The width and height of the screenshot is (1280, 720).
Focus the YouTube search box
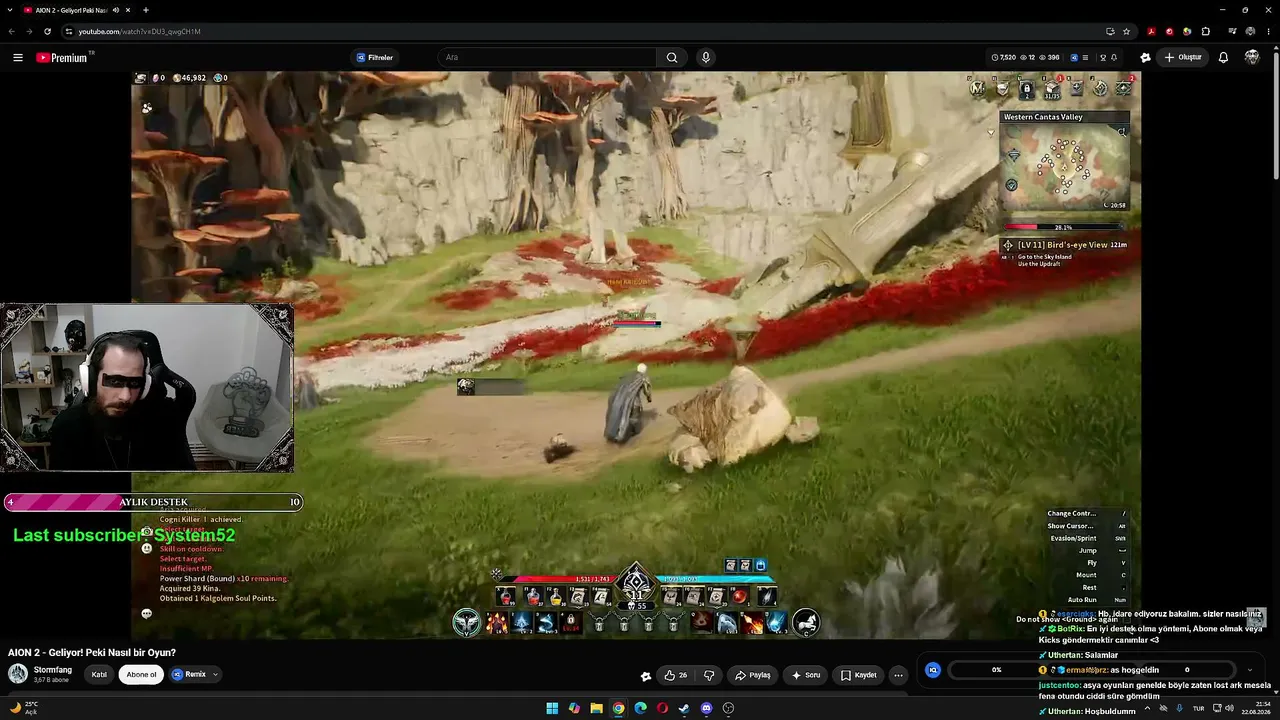547,58
